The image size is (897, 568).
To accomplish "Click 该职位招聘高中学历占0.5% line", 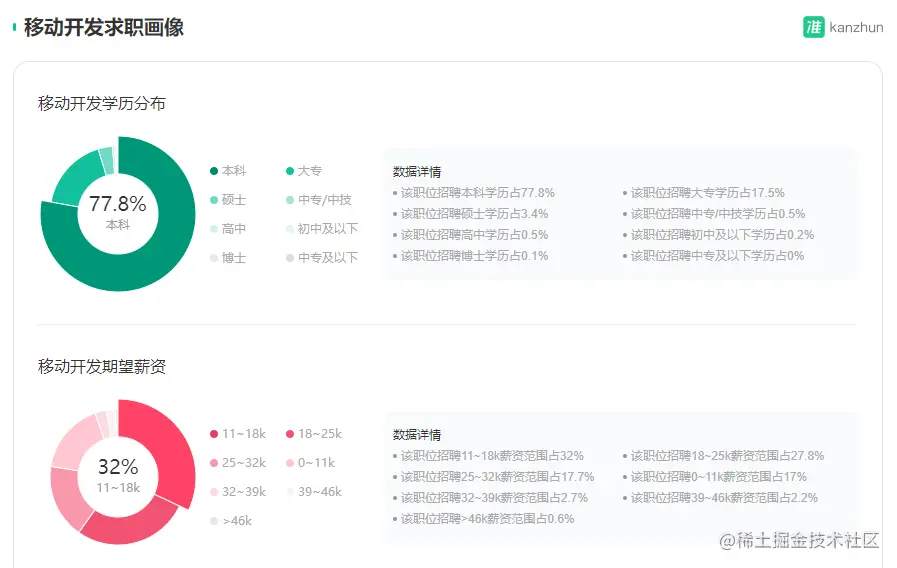I will (470, 235).
